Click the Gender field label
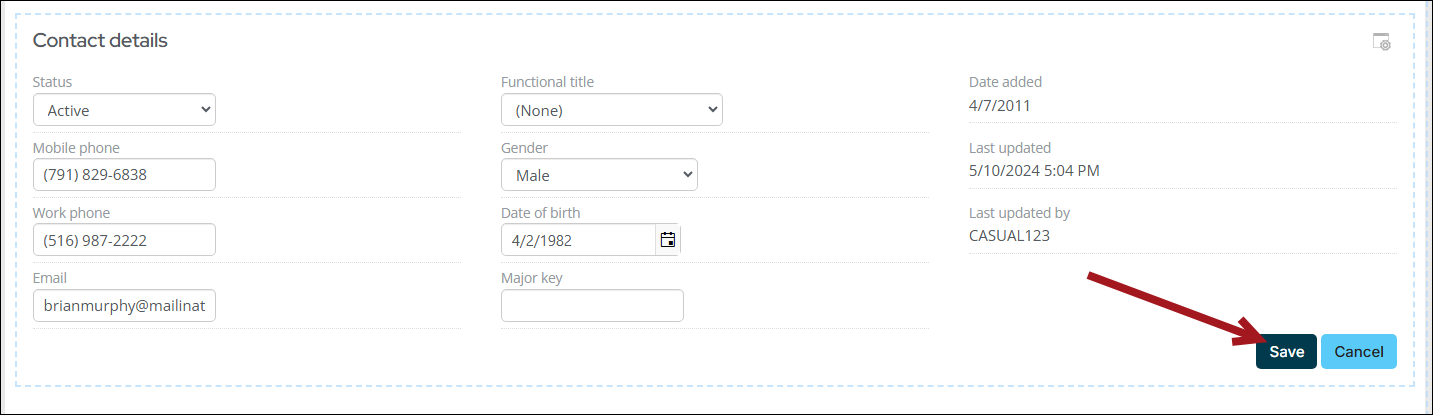The image size is (1433, 415). pos(524,148)
